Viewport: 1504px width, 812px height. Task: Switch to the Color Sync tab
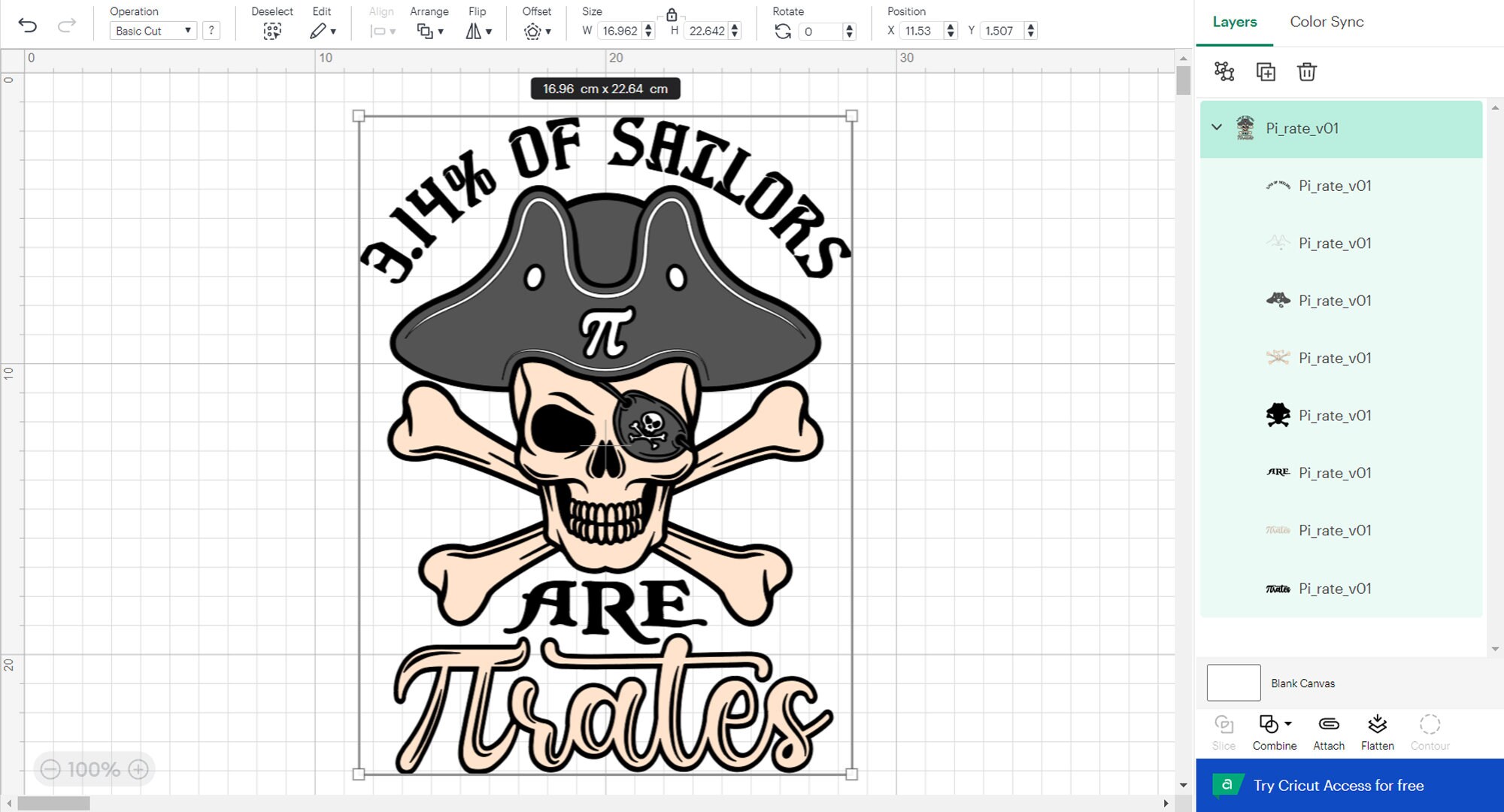tap(1327, 22)
